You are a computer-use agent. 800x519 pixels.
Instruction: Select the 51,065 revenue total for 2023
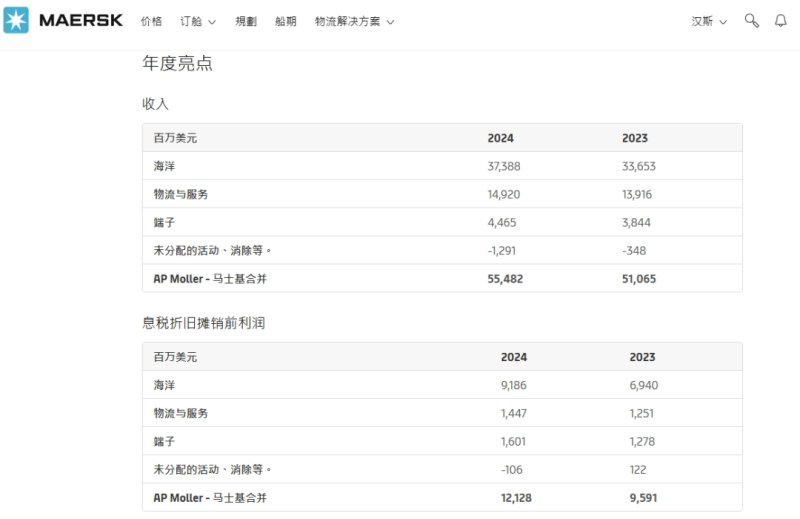point(639,279)
